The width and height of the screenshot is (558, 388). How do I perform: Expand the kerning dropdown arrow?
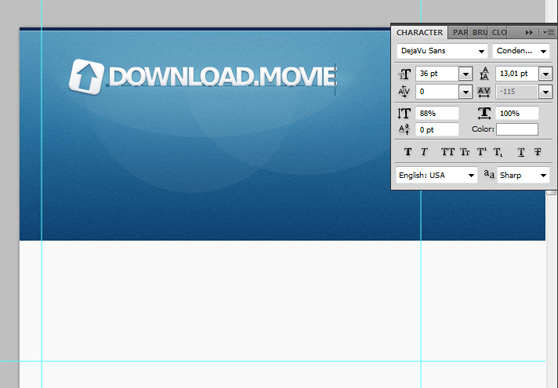465,92
